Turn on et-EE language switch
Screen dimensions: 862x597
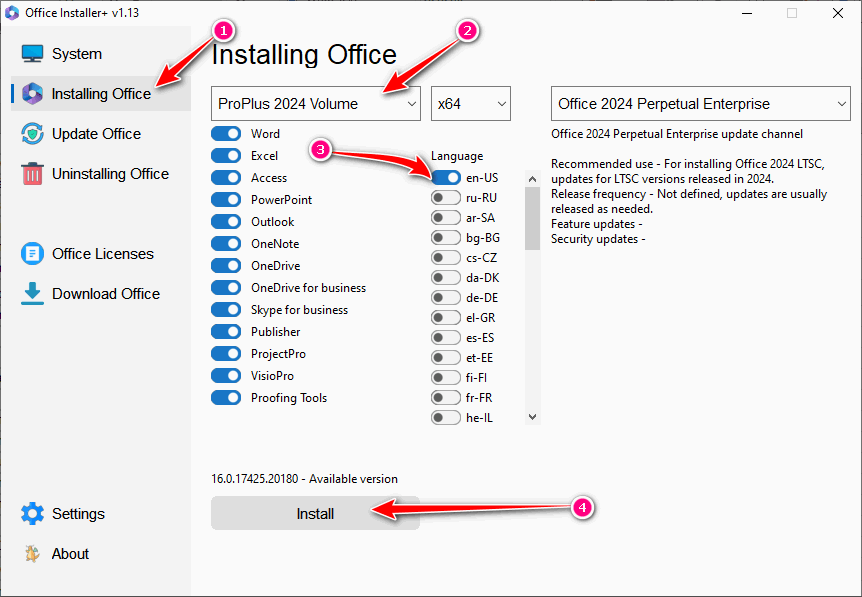pos(446,357)
